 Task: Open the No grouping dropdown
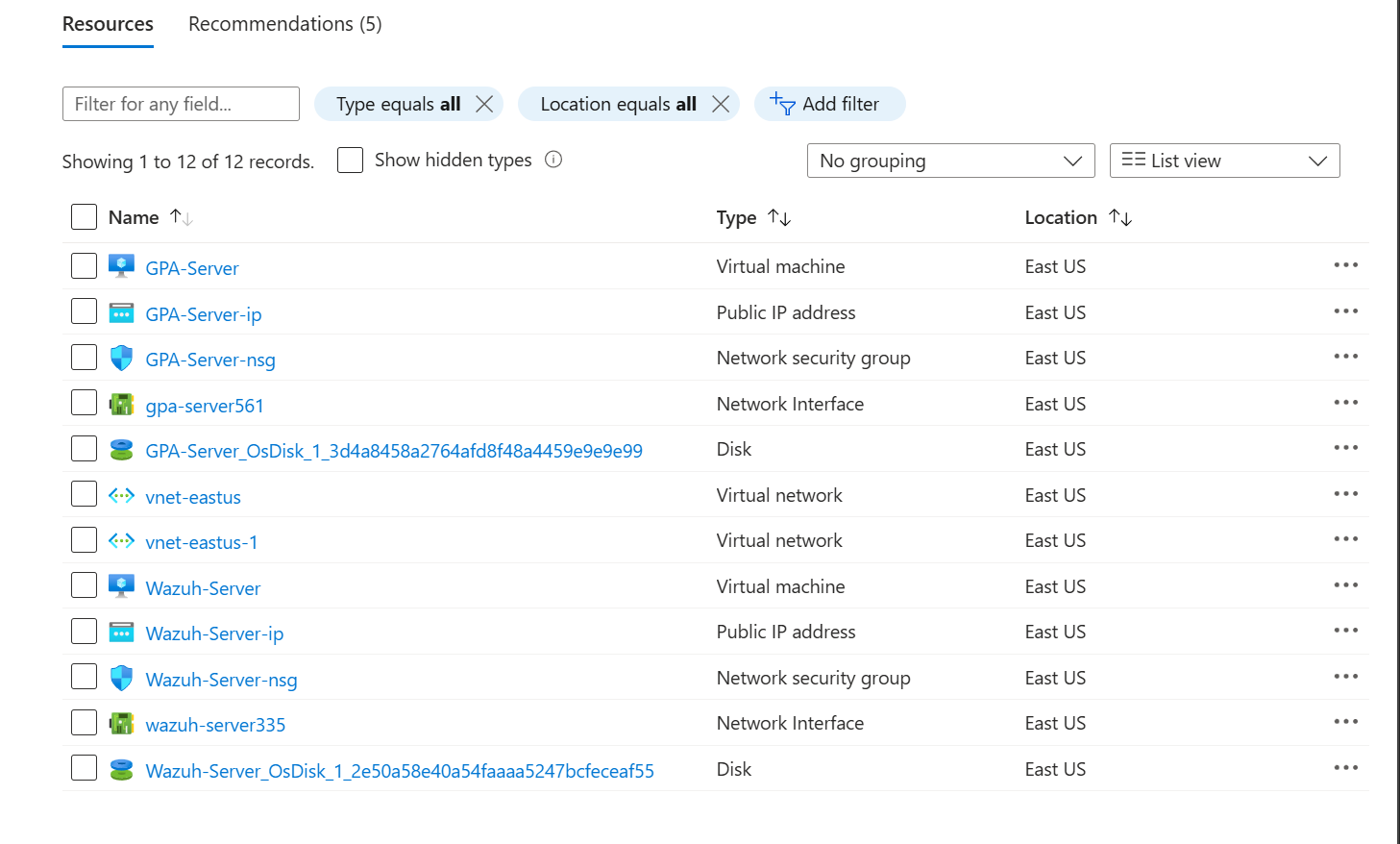[x=951, y=161]
